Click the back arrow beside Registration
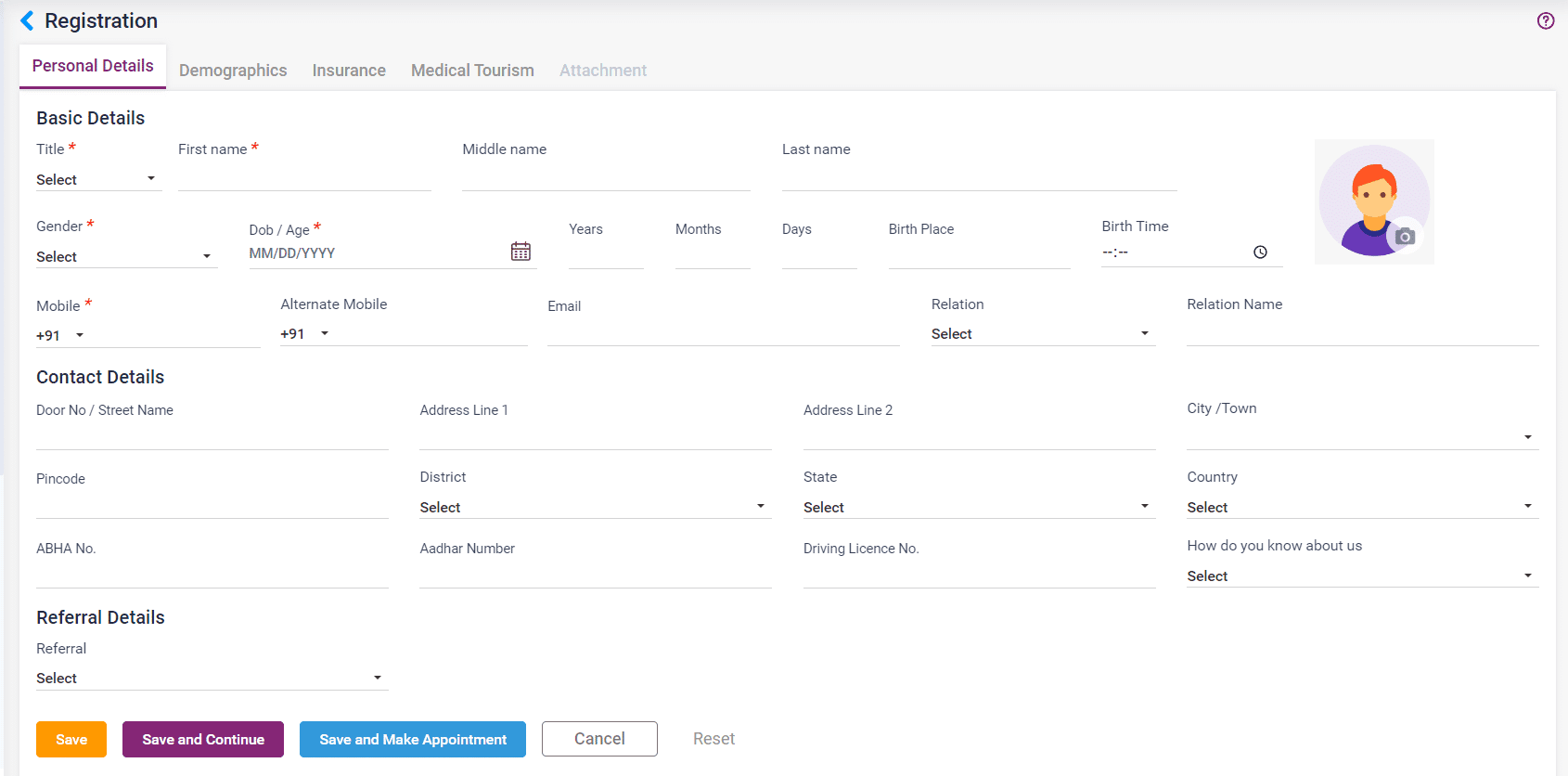 pos(27,21)
